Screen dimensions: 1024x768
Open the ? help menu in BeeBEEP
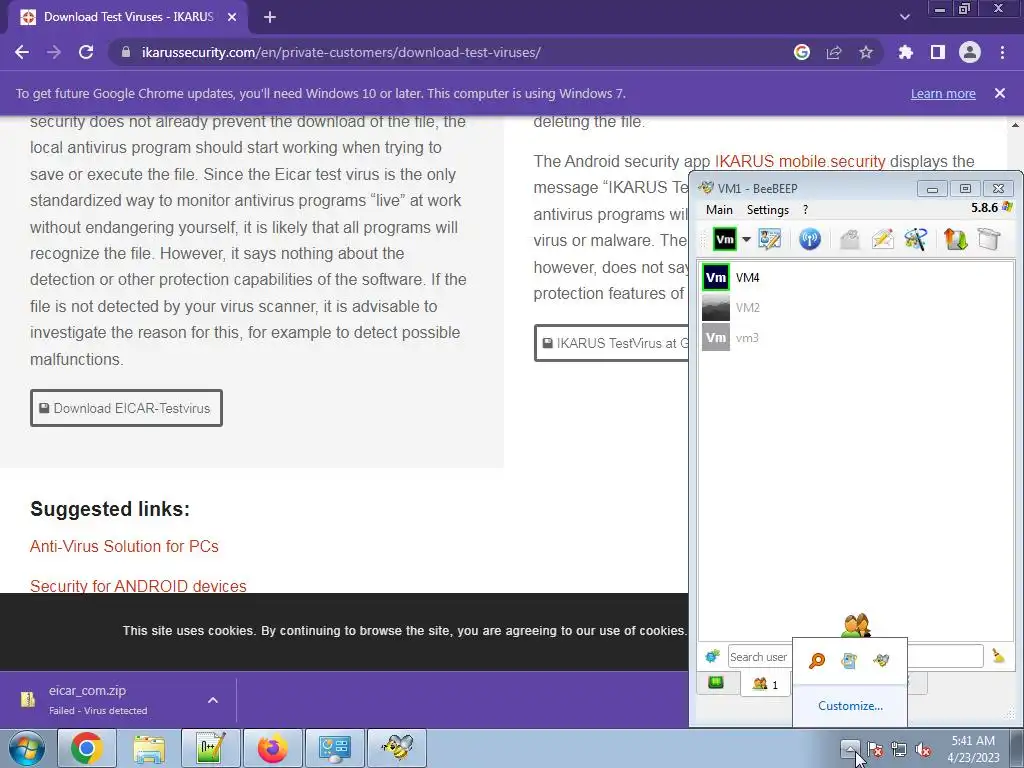pyautogui.click(x=805, y=210)
